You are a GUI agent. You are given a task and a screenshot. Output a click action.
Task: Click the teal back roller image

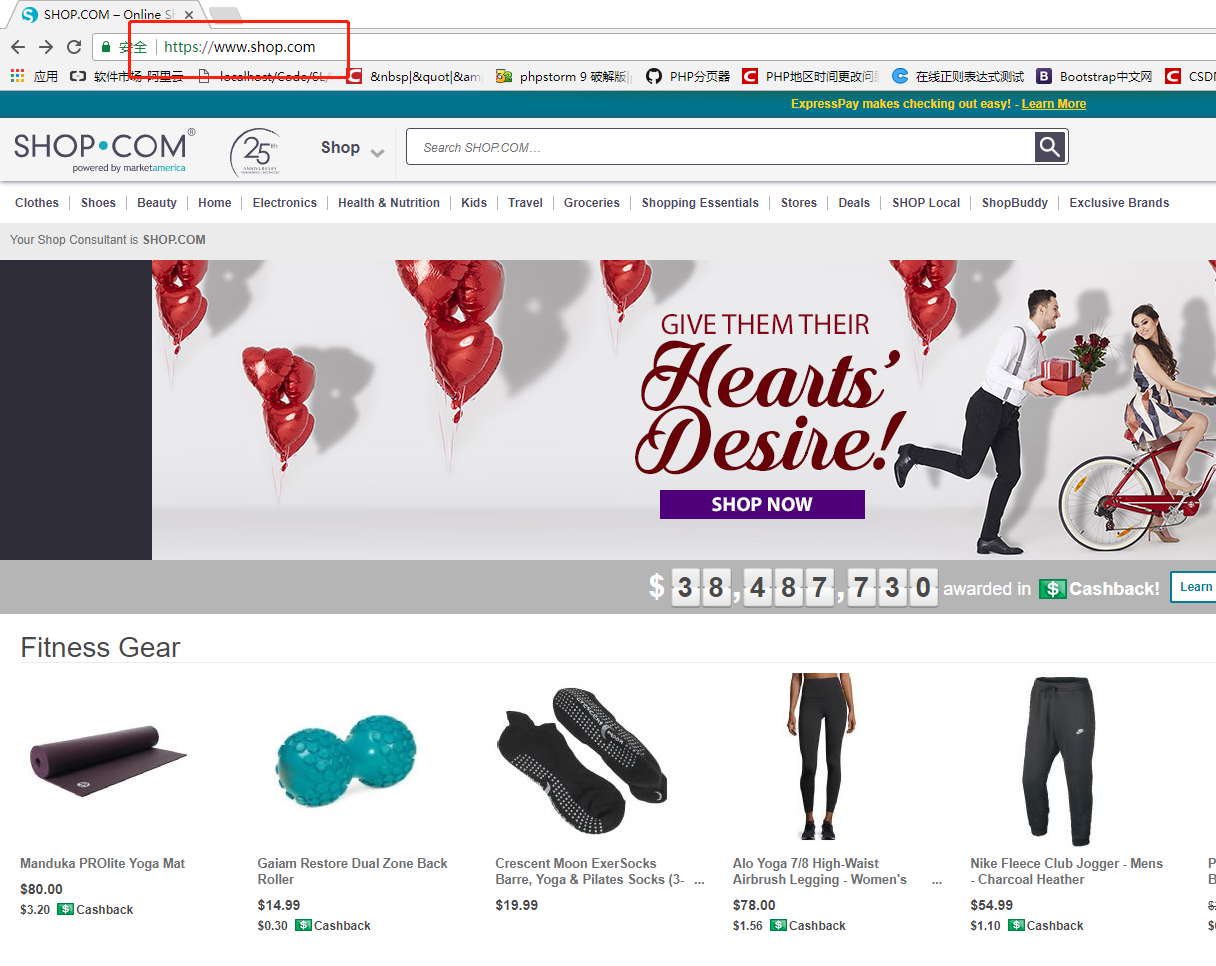tap(345, 762)
